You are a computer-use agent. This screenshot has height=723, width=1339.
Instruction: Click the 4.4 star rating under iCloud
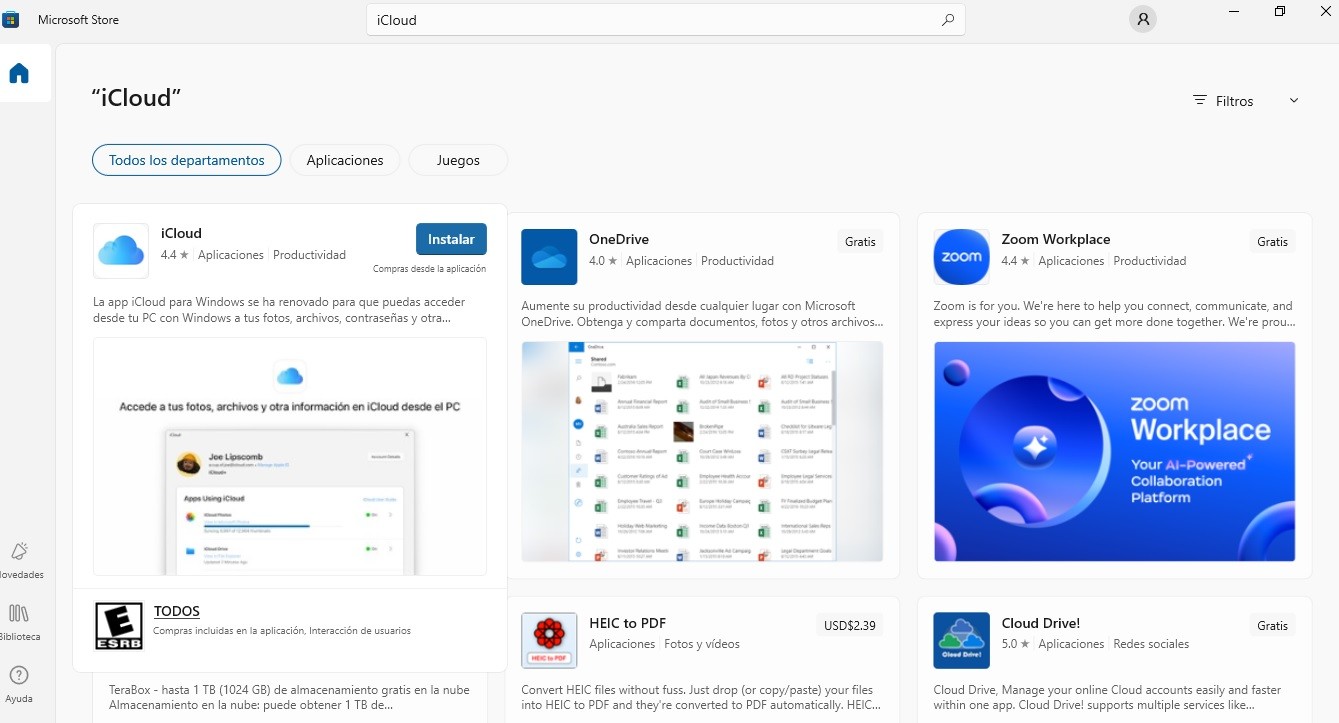tap(174, 255)
